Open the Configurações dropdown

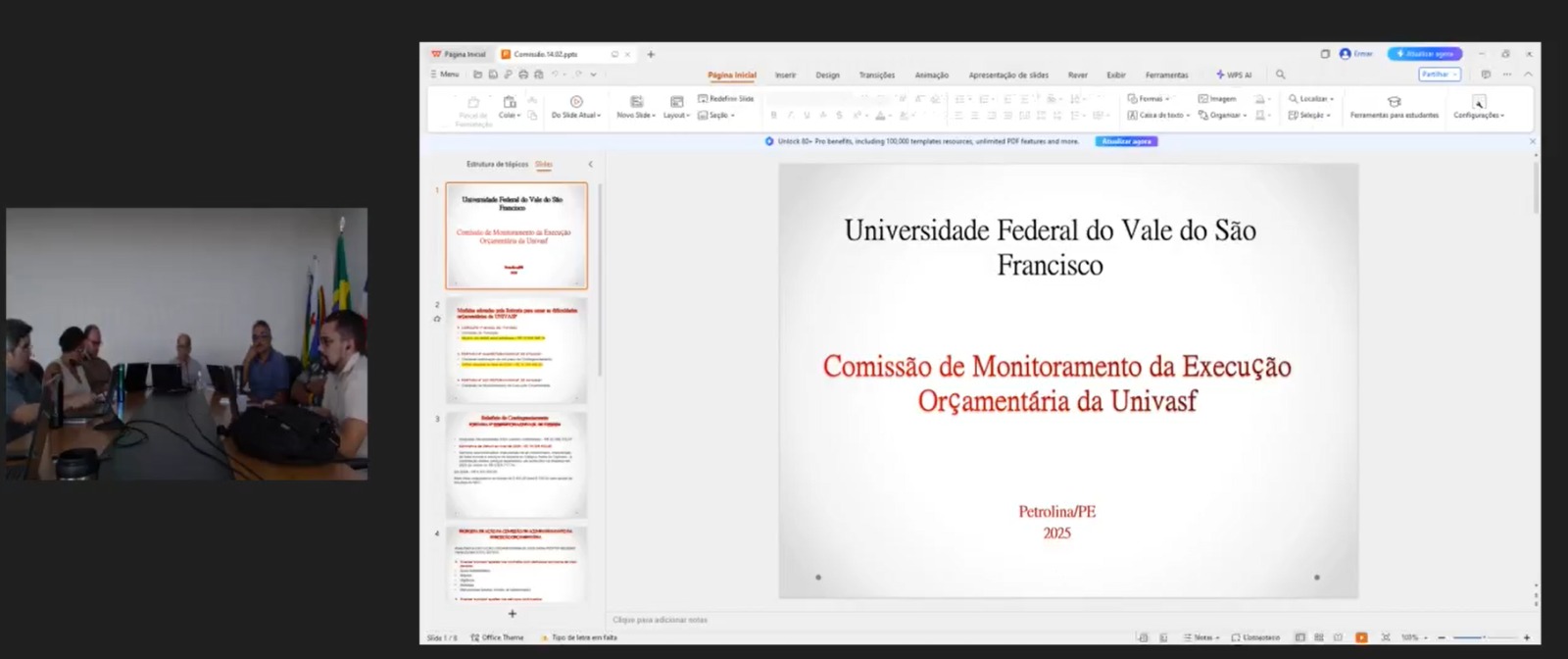(1479, 107)
